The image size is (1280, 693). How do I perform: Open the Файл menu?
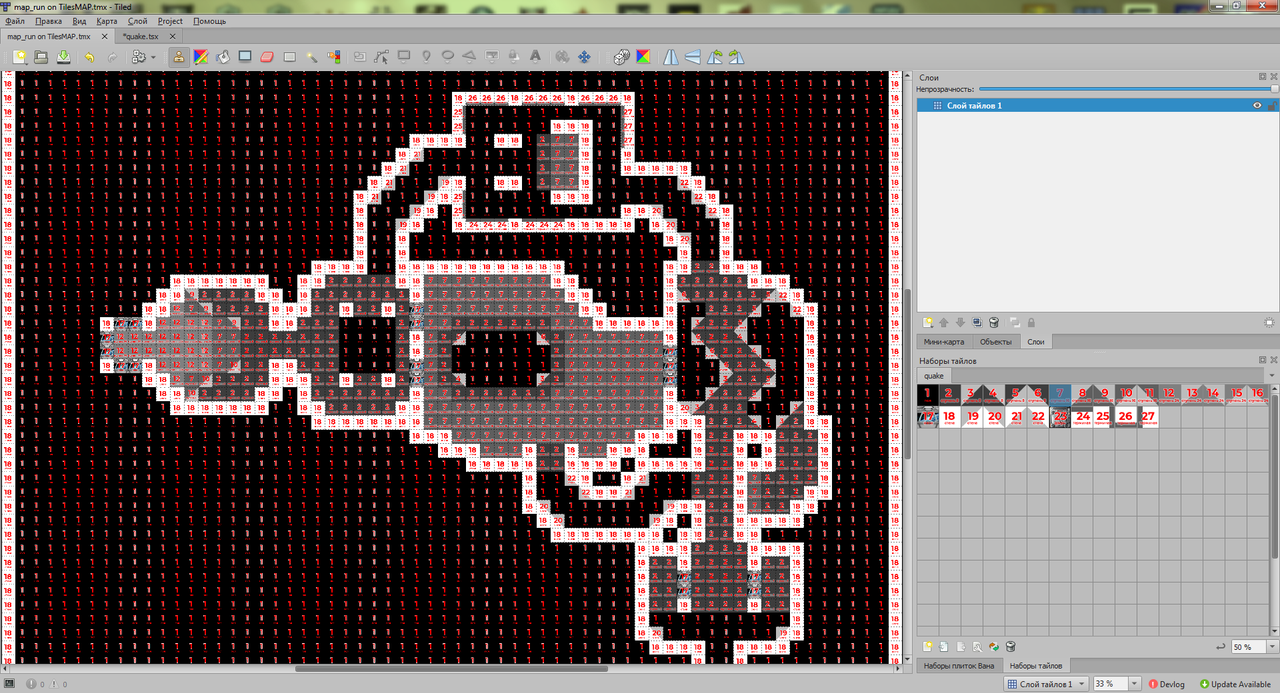[15, 21]
